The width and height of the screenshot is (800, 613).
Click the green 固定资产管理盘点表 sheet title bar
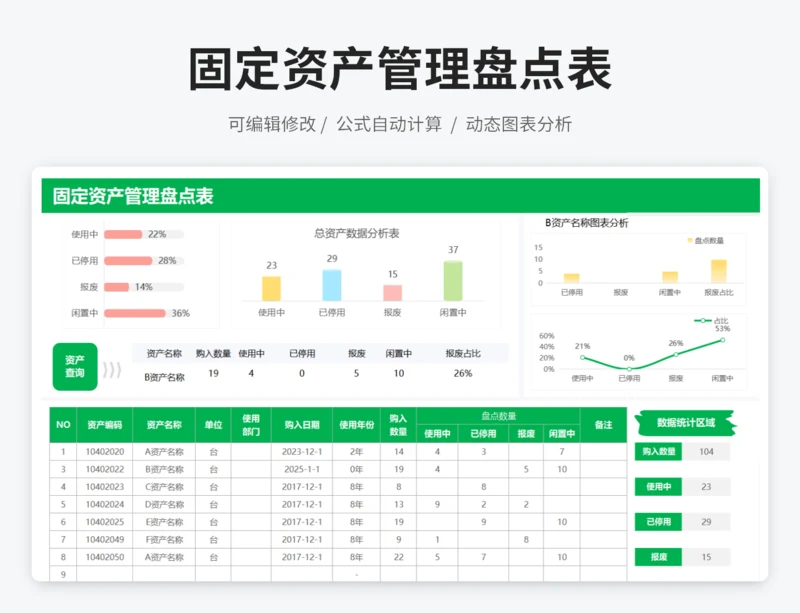(x=401, y=195)
